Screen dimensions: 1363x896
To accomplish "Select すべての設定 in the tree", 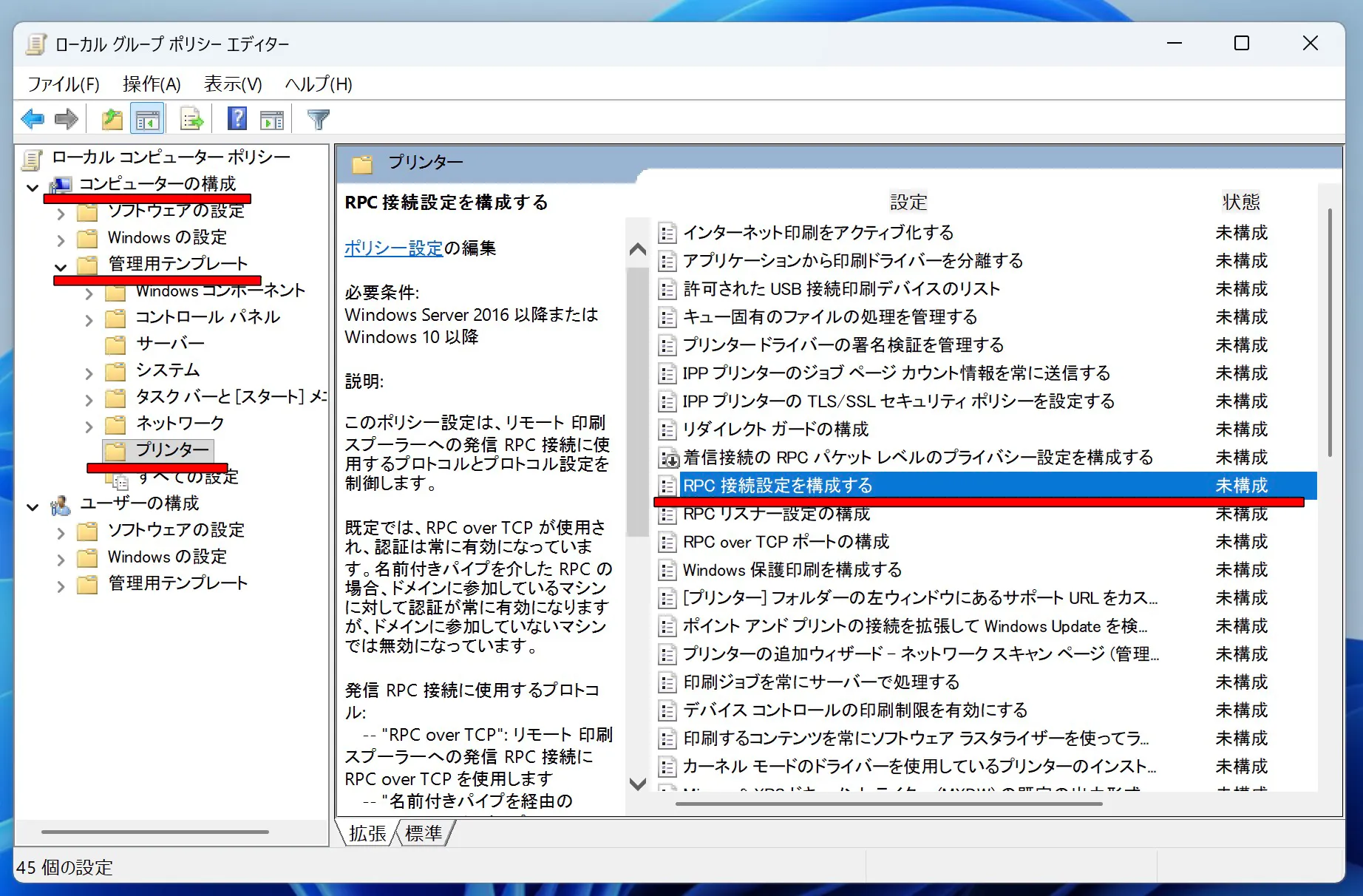I will pos(188,477).
